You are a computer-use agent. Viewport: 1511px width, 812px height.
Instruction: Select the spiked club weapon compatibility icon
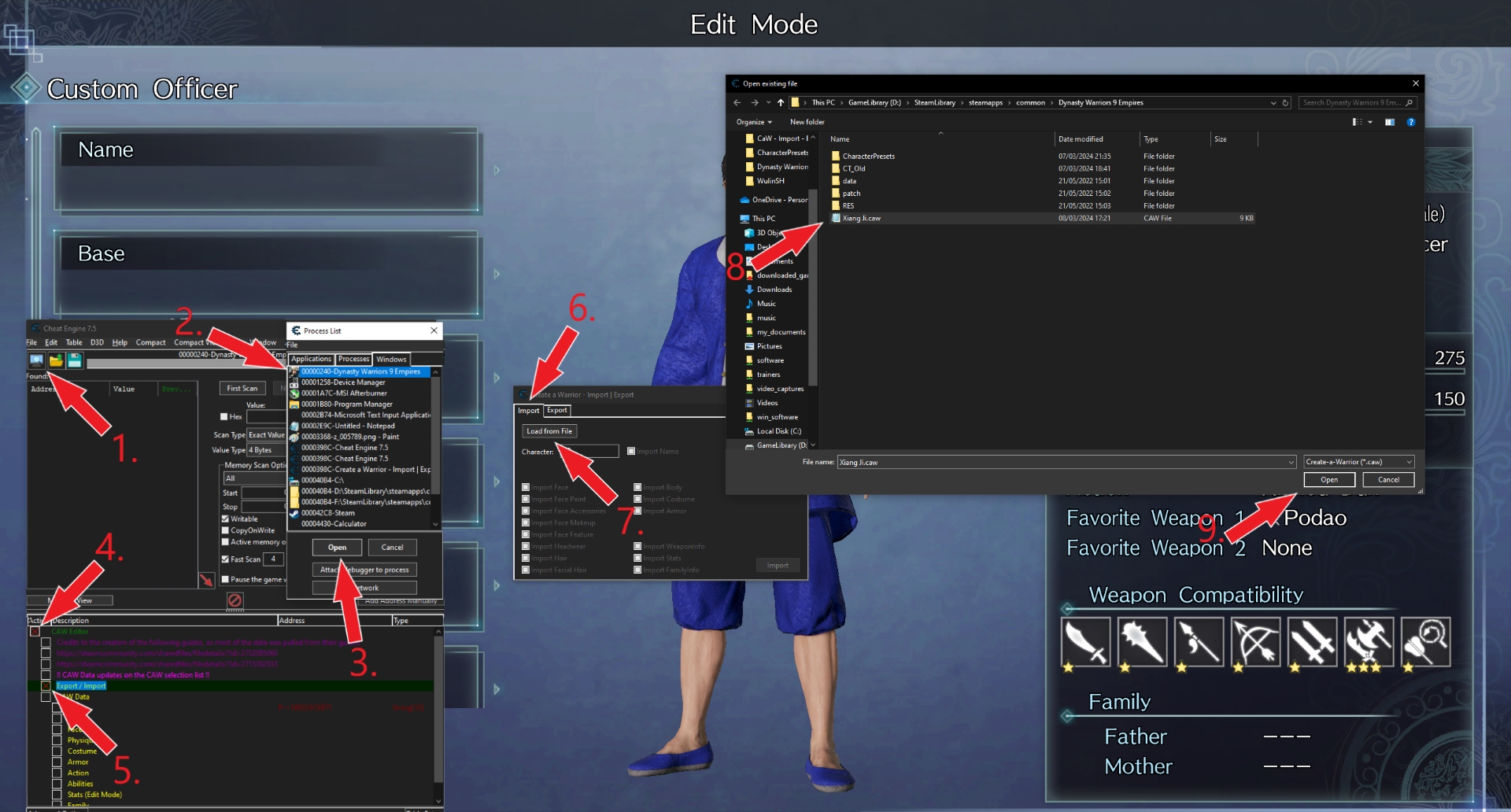1142,642
